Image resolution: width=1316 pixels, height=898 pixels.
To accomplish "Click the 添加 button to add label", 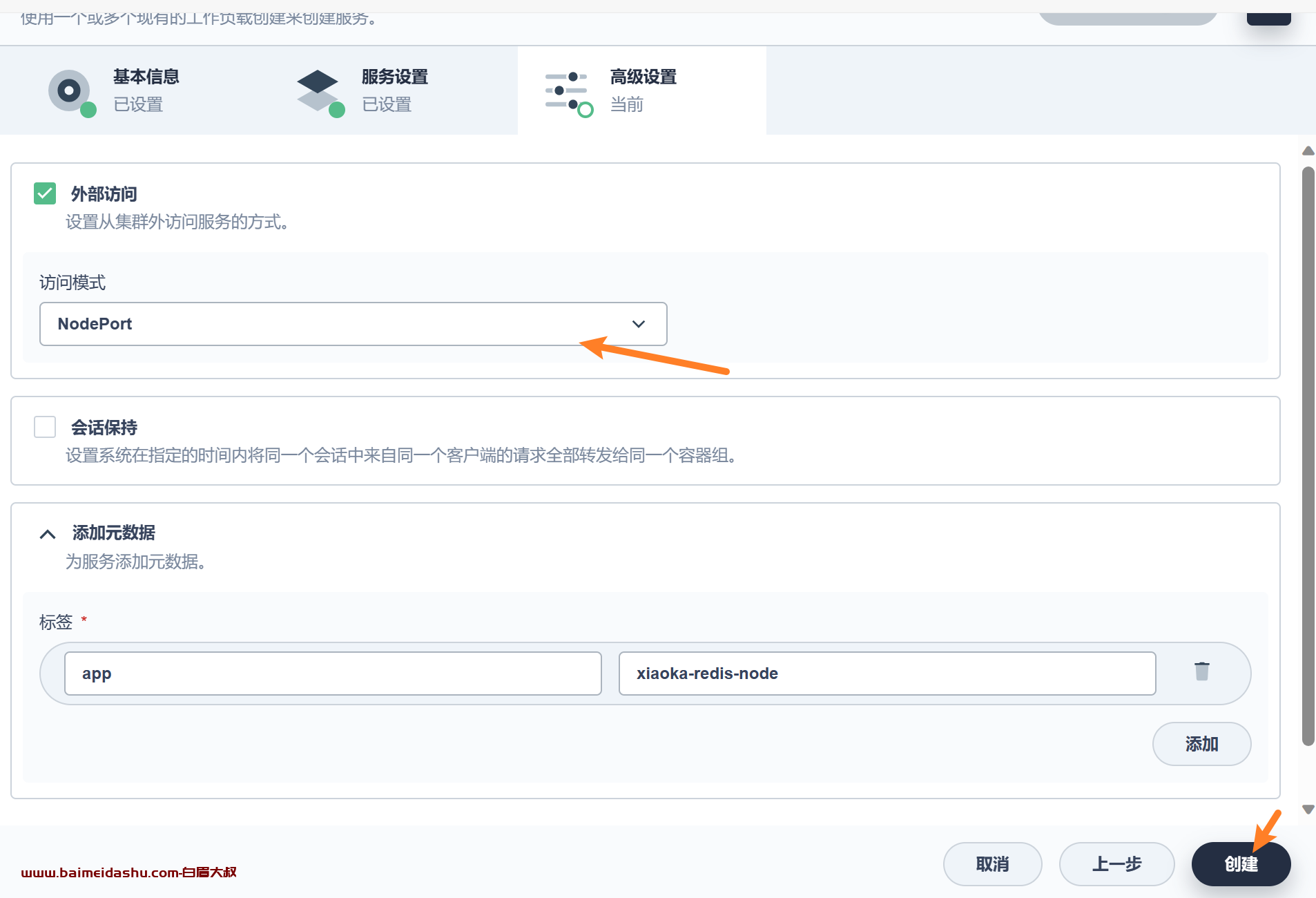I will (1201, 744).
